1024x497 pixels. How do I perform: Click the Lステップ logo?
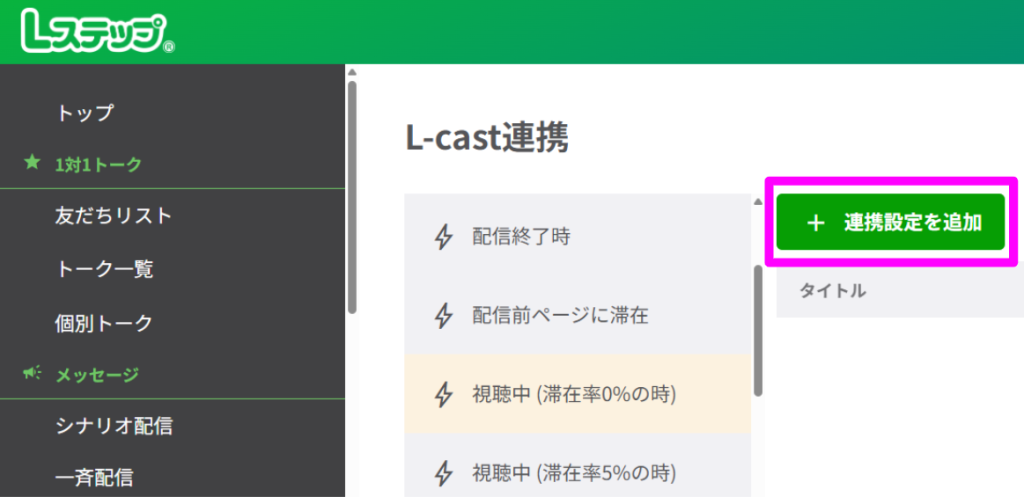[97, 32]
